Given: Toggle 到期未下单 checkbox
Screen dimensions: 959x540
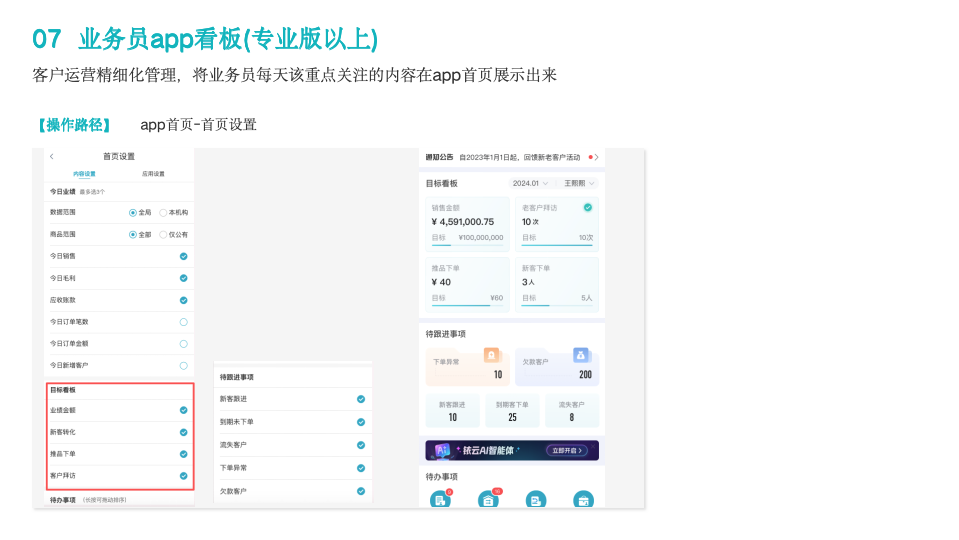Looking at the screenshot, I should coord(361,422).
